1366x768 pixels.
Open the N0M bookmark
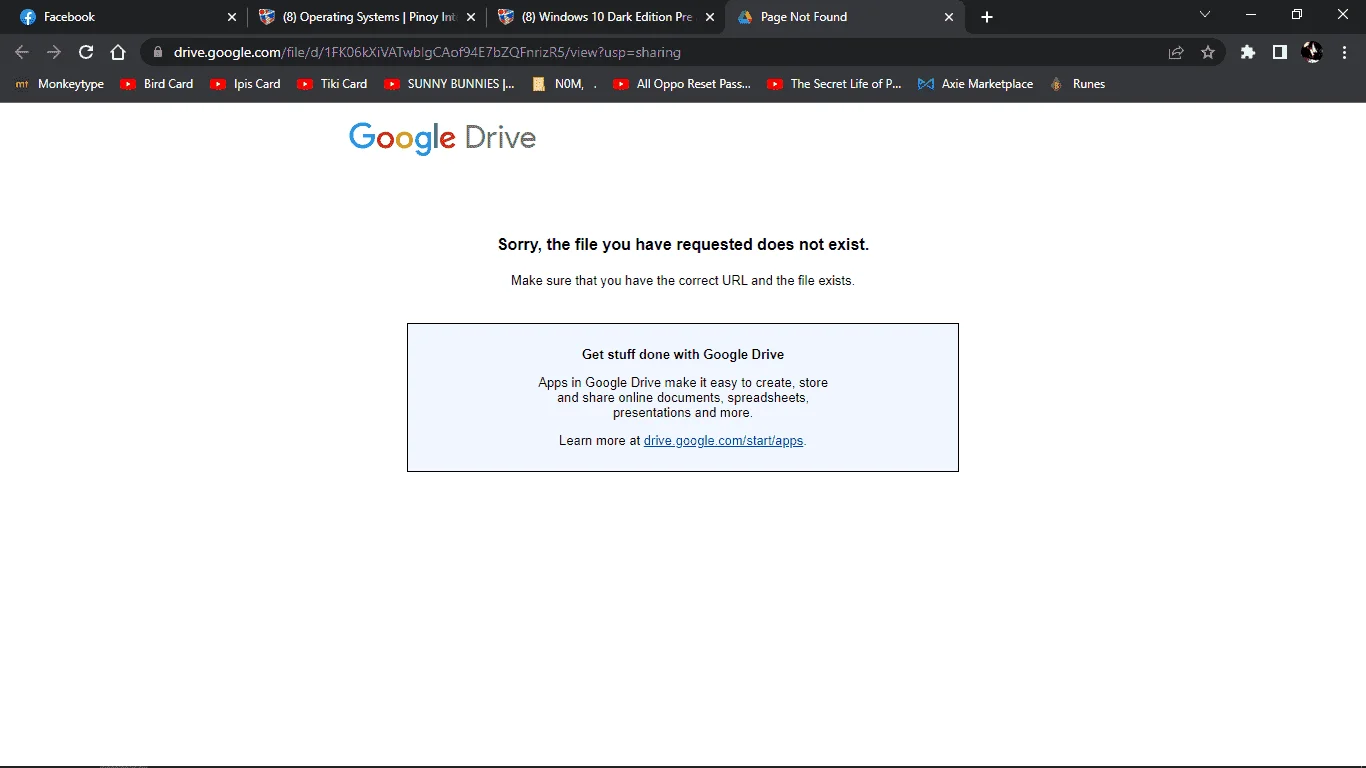click(566, 84)
